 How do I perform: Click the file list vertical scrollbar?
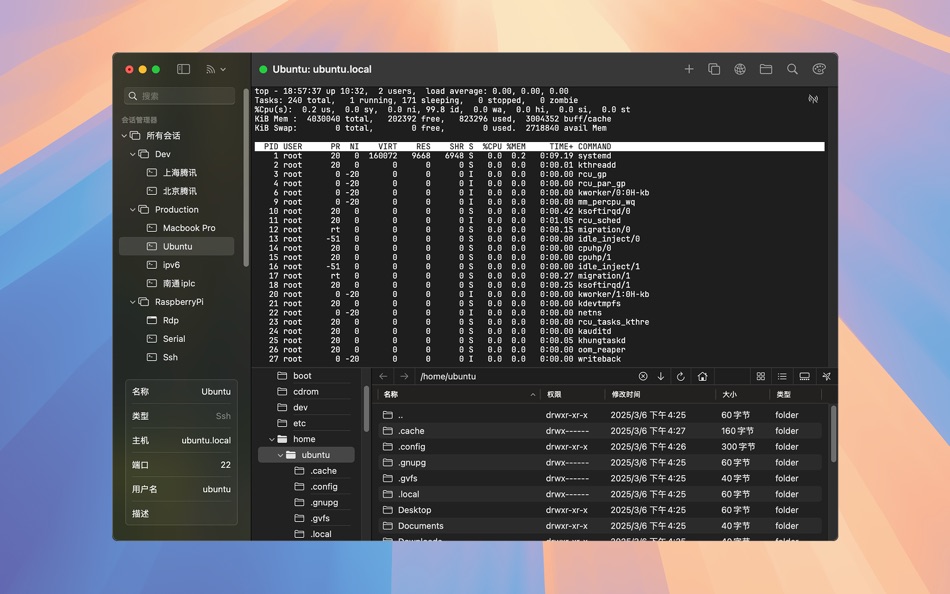834,434
